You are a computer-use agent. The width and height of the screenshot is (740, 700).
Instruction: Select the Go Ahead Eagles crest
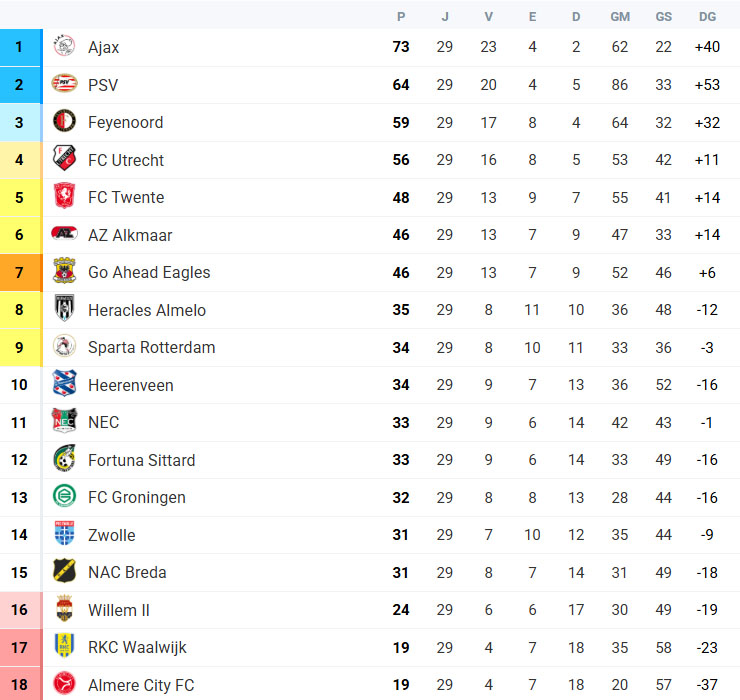click(x=64, y=271)
